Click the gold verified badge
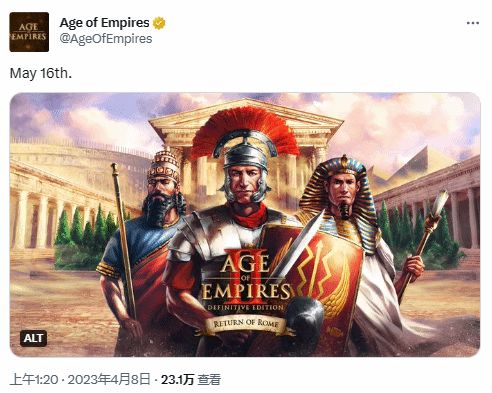The image size is (492, 393). (159, 23)
